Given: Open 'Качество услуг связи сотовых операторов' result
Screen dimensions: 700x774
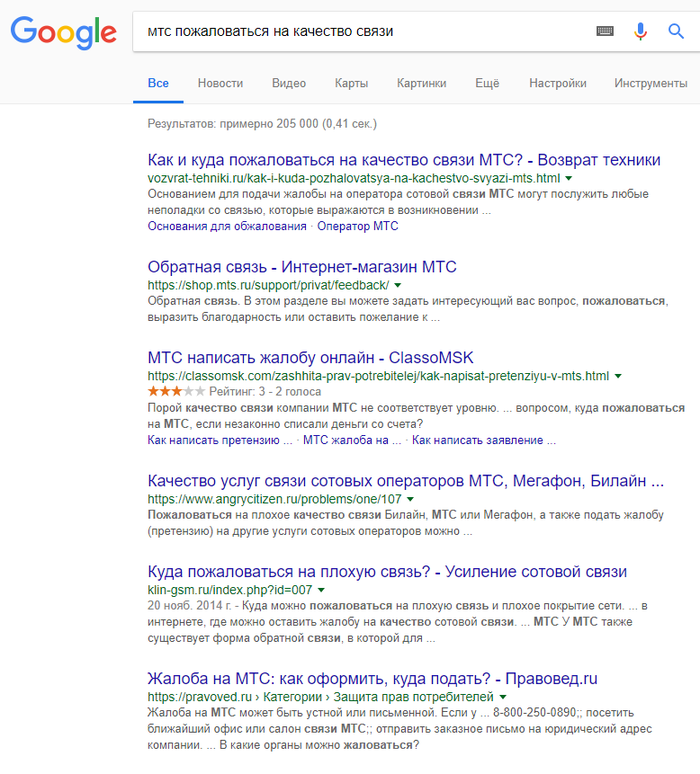Looking at the screenshot, I should (x=406, y=480).
